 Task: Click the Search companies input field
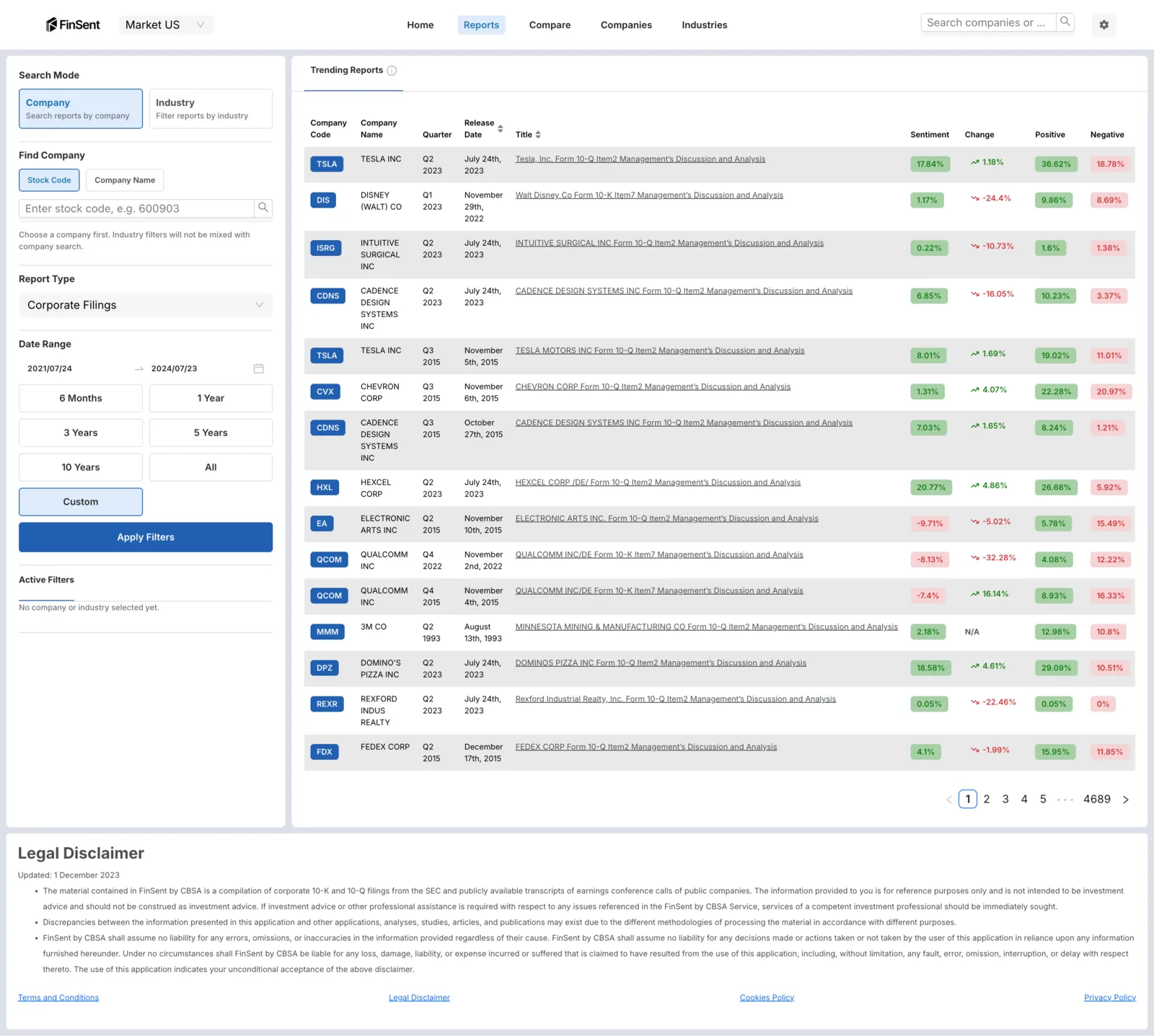pos(988,22)
